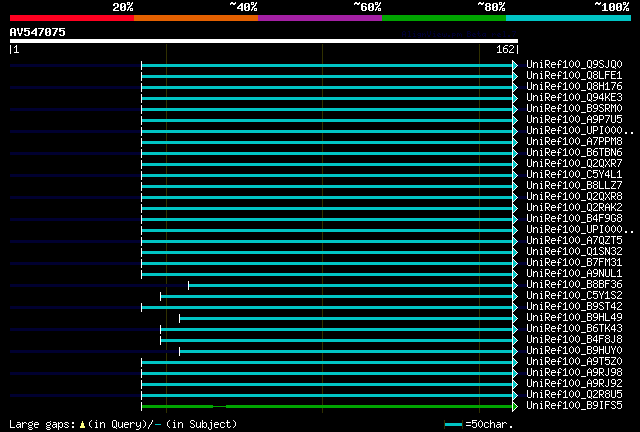Click the white query sequence bar

(264, 41)
